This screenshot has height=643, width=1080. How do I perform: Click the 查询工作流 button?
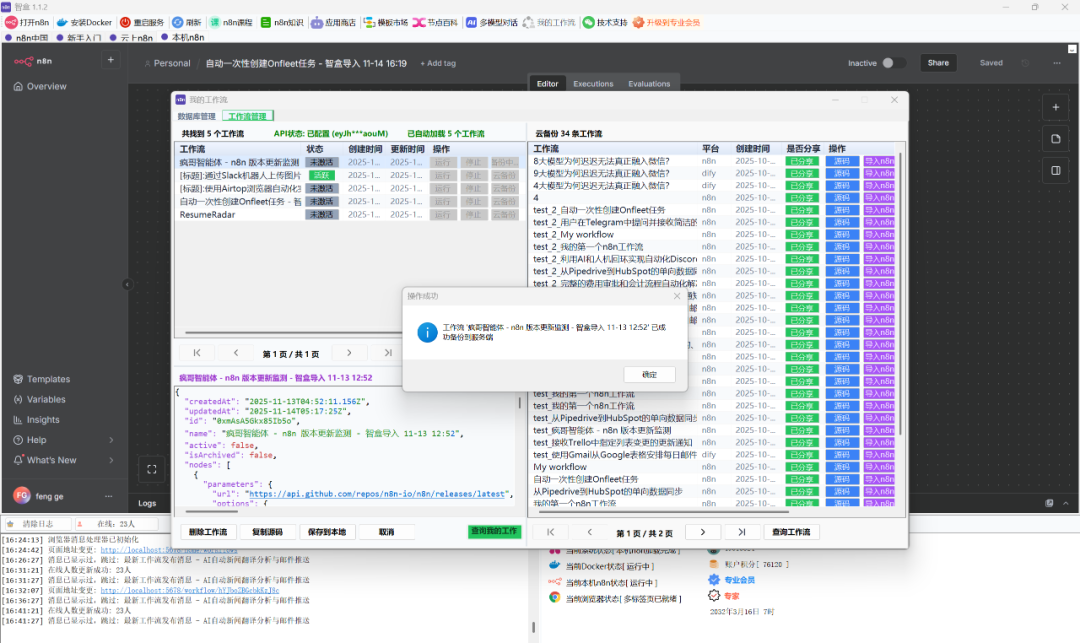tap(791, 532)
